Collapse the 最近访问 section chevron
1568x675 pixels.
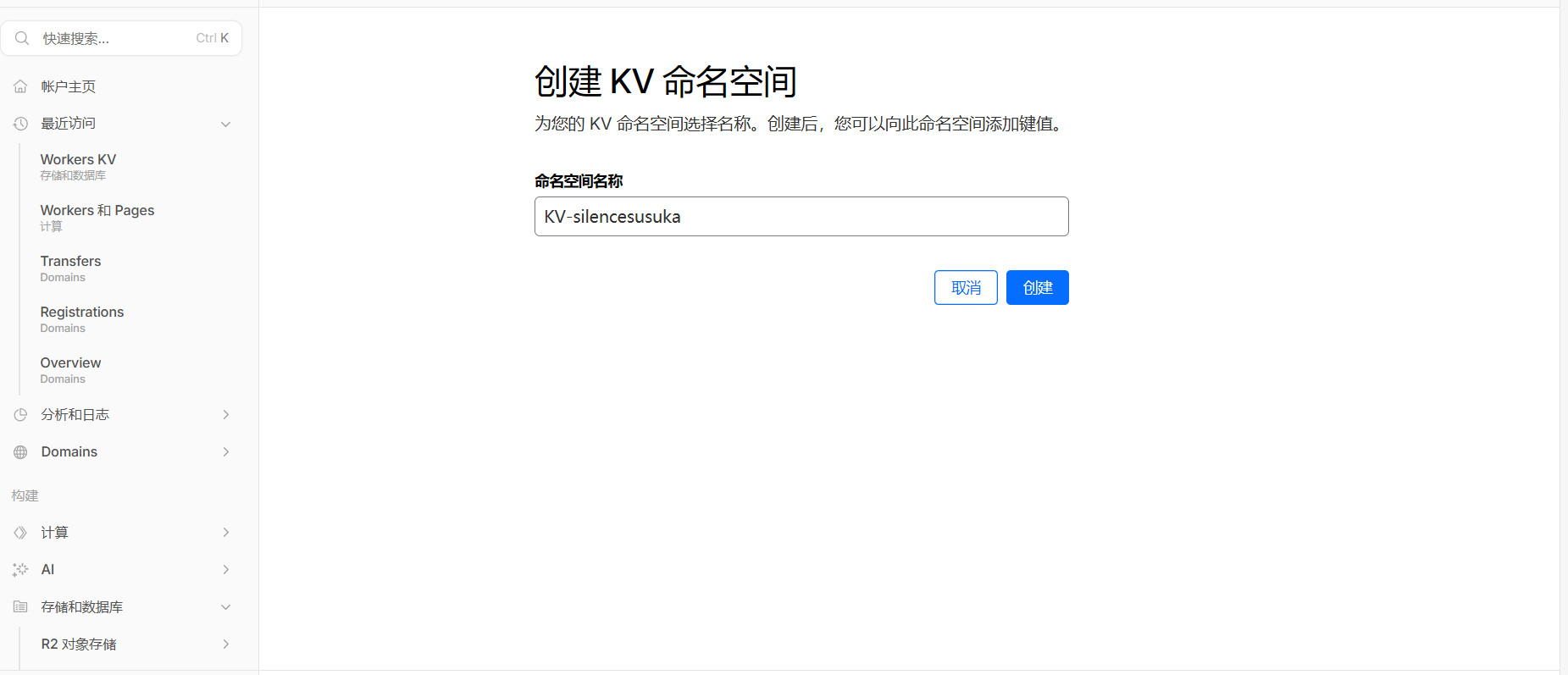pos(226,124)
